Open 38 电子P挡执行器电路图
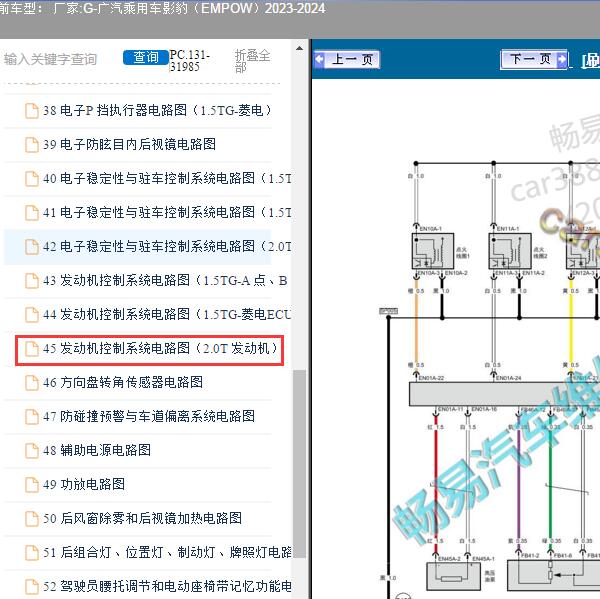 [157, 111]
